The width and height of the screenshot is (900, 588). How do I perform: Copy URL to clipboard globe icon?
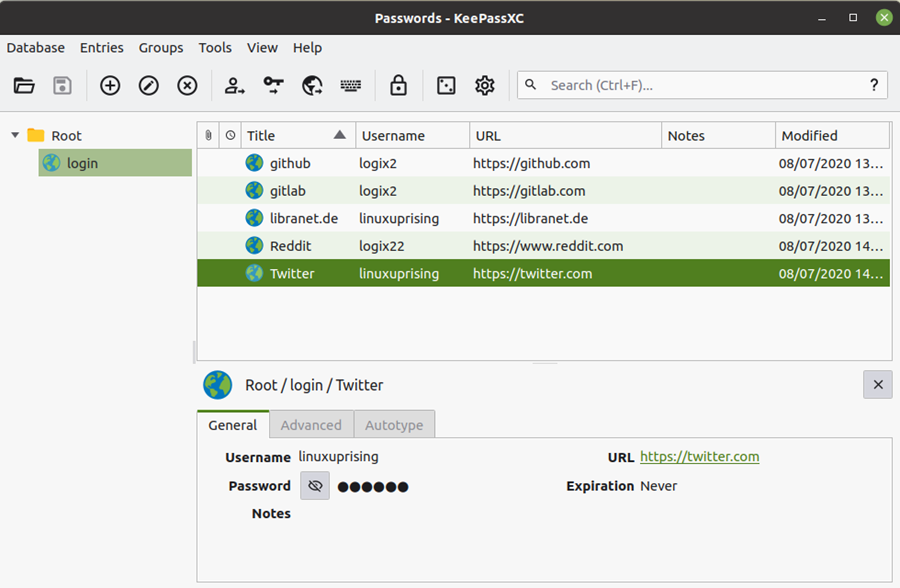pos(312,86)
